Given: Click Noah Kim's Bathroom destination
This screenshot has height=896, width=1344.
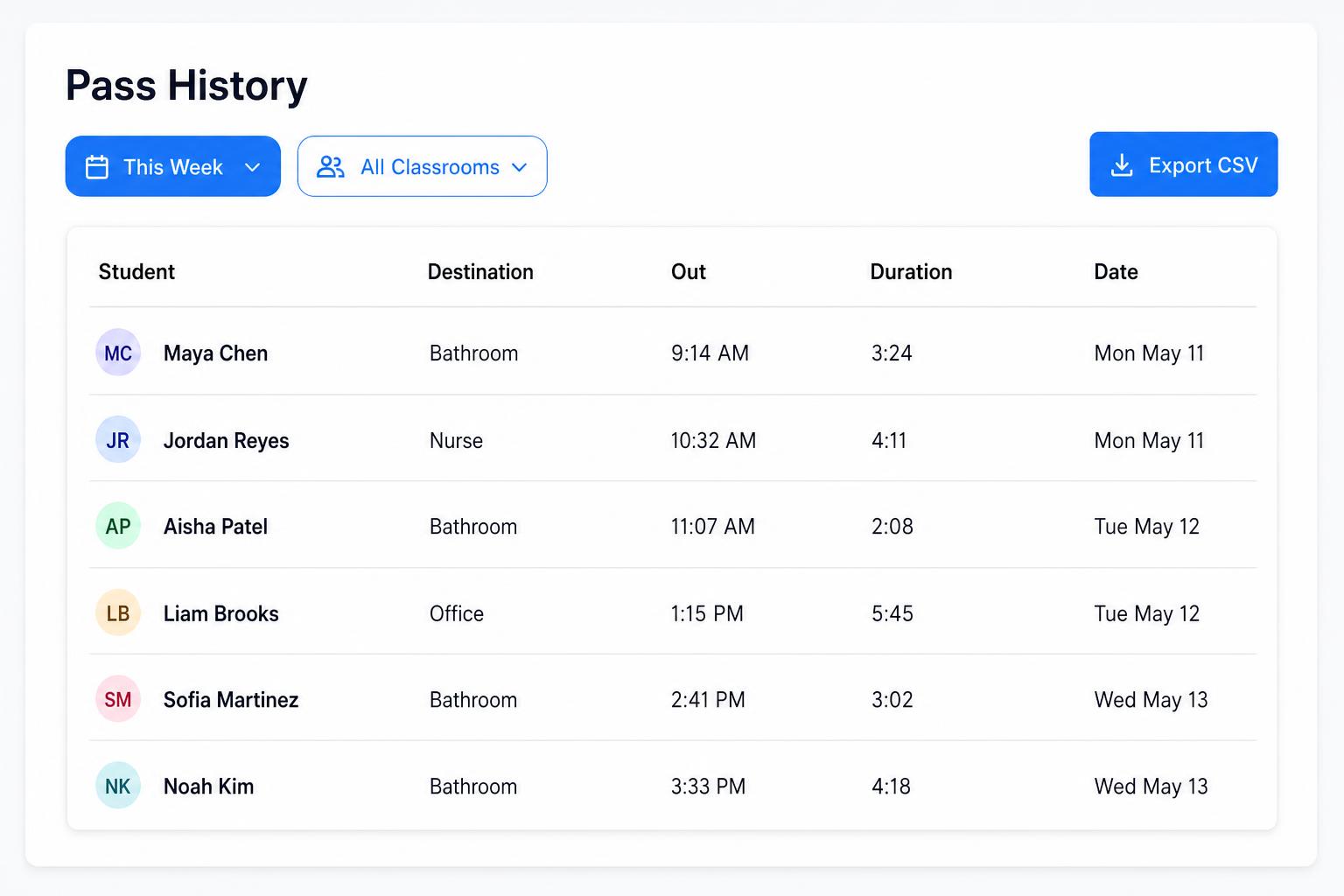Looking at the screenshot, I should coord(473,787).
